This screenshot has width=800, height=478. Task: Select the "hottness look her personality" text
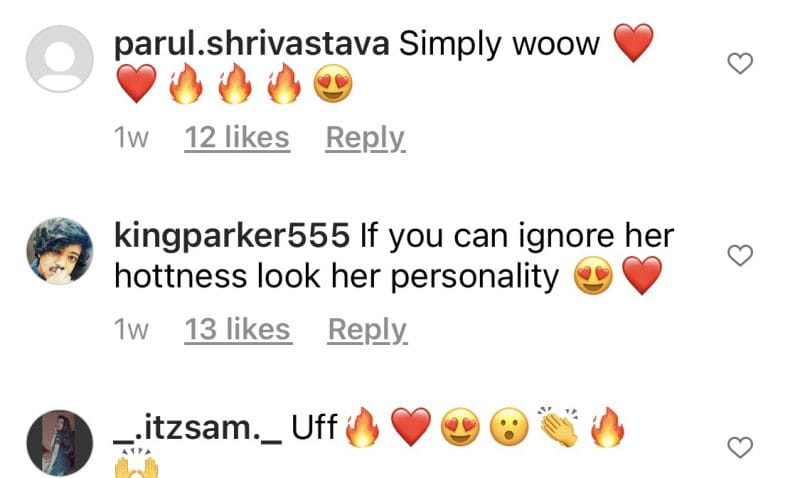[x=337, y=277]
